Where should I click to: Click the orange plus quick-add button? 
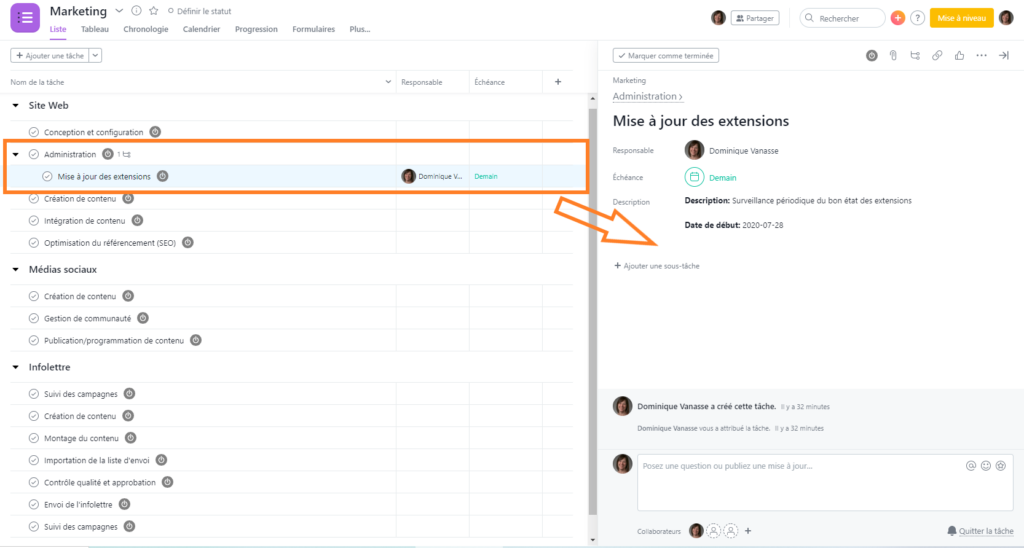897,18
